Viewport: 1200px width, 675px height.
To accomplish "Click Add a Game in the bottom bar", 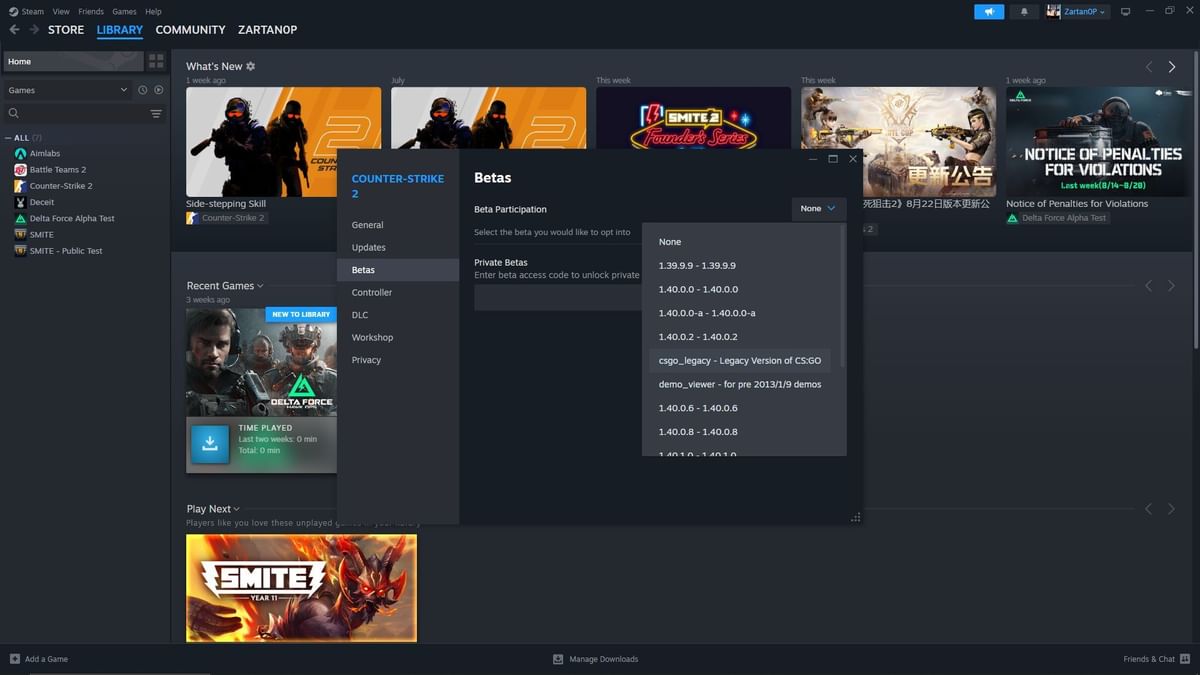I will point(41,659).
